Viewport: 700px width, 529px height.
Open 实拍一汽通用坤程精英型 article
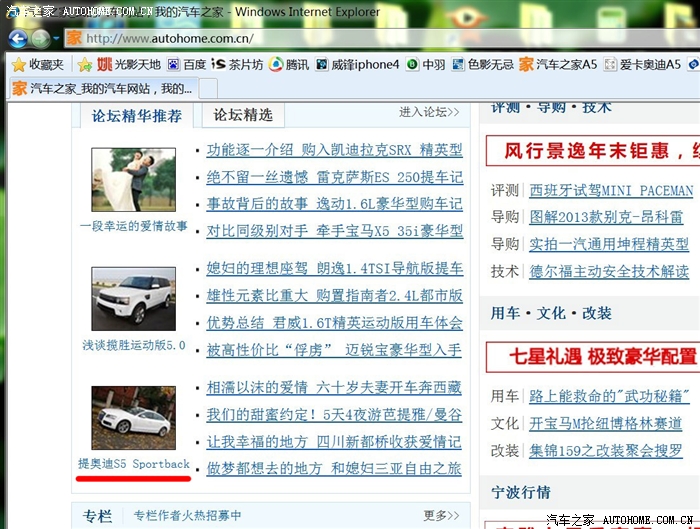[x=609, y=244]
